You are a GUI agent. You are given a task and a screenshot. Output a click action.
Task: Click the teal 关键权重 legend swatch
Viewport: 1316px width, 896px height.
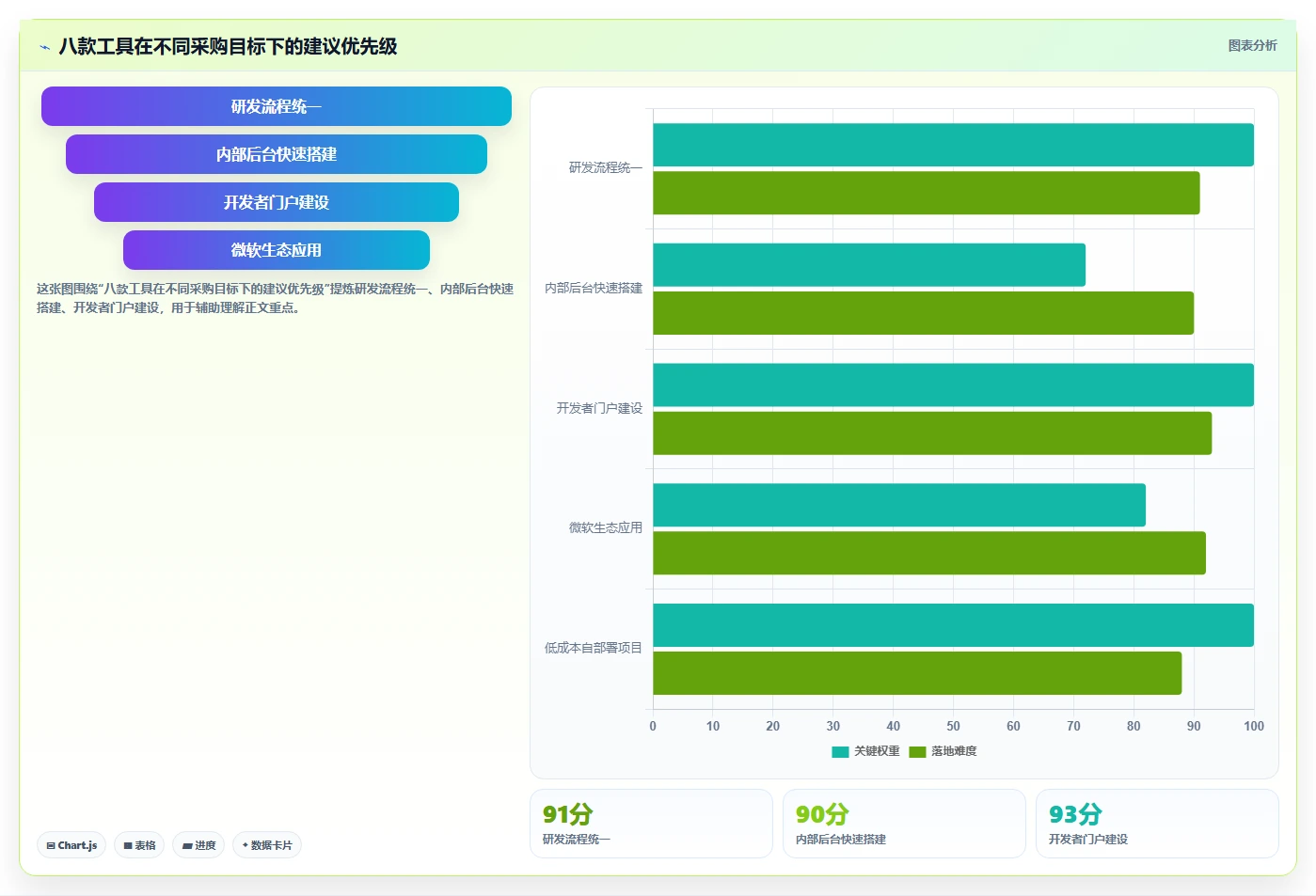coord(840,752)
